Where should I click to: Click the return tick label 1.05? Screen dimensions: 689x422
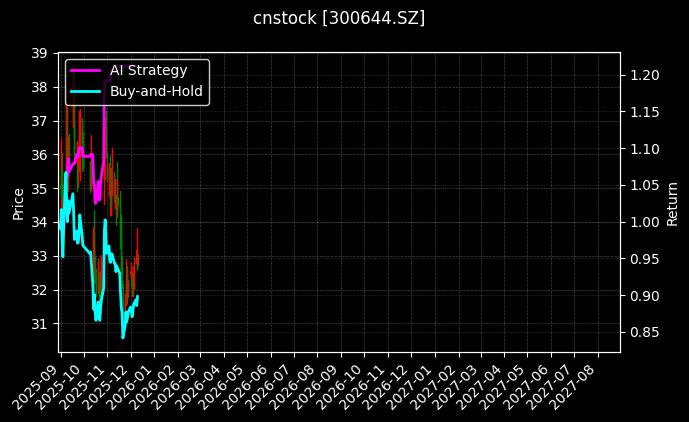645,186
